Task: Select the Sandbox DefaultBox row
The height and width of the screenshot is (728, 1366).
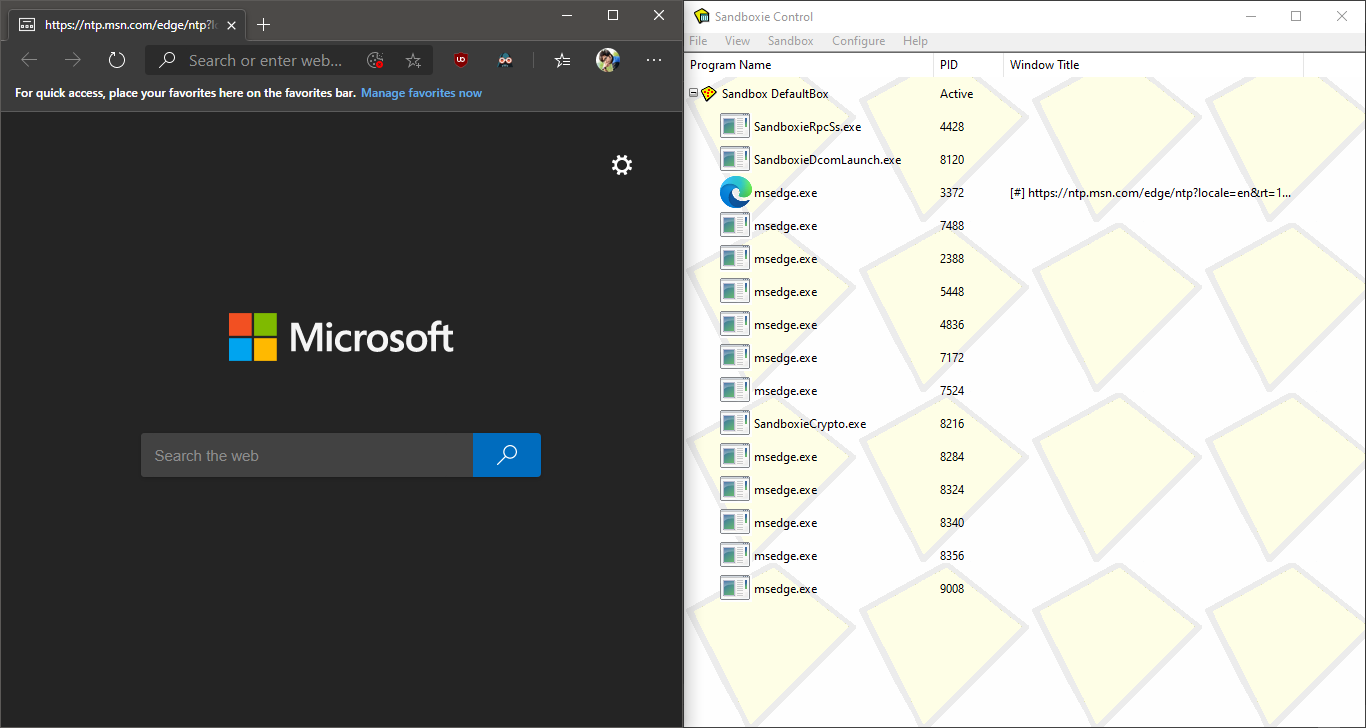Action: point(775,94)
